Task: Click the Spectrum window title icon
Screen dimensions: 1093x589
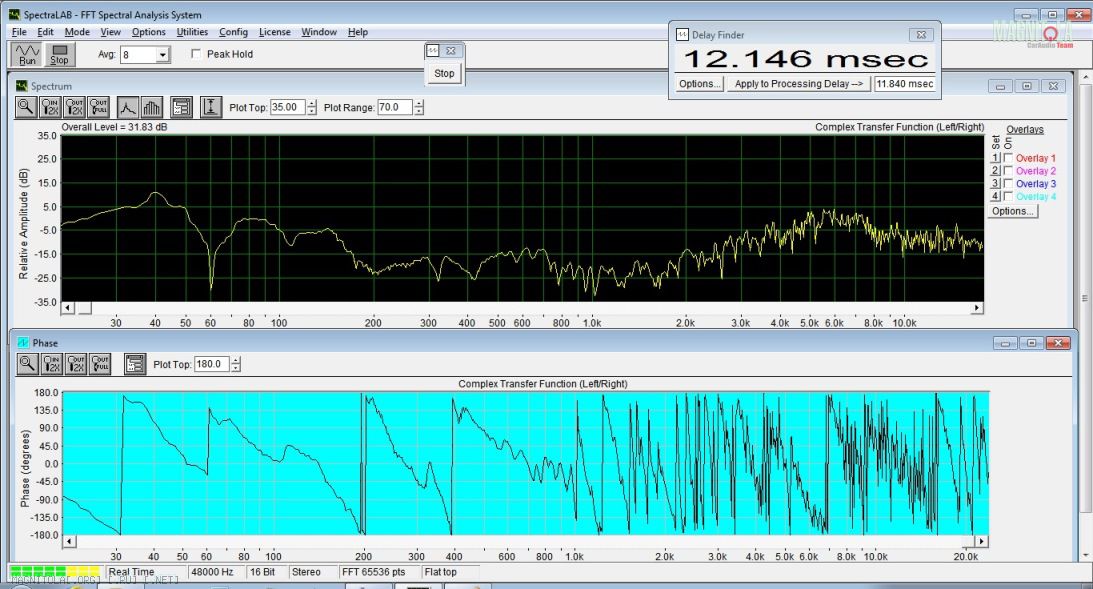Action: pyautogui.click(x=22, y=86)
